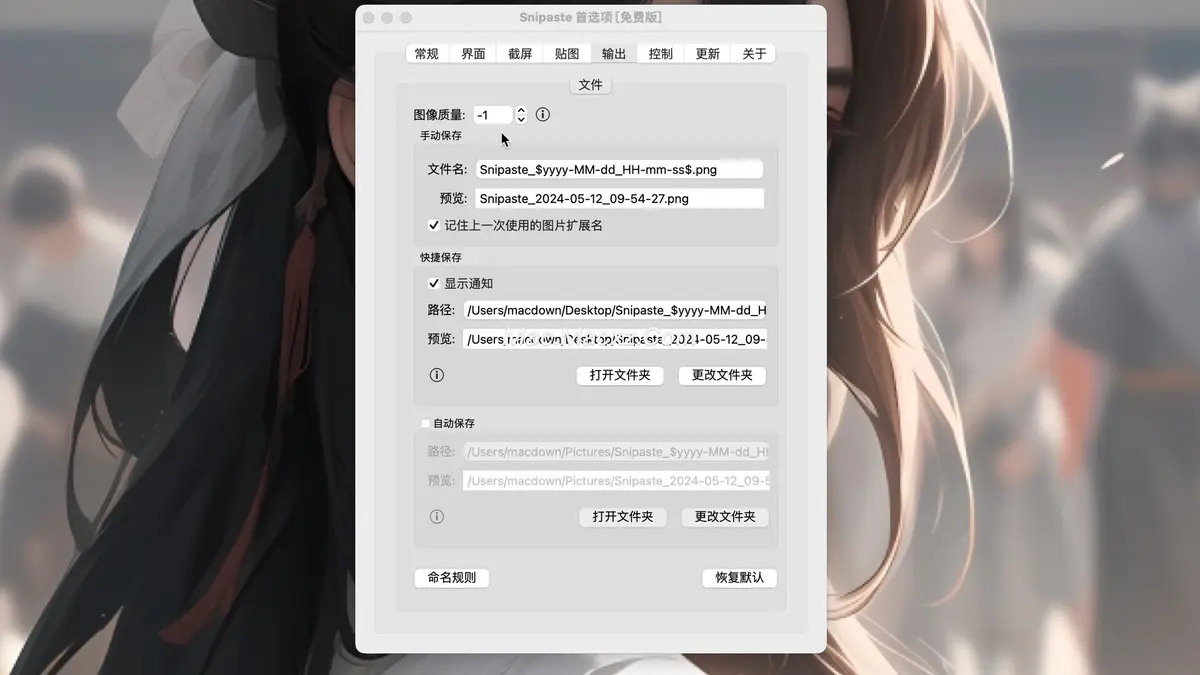Viewport: 1200px width, 675px height.
Task: Disable the 显示通知 checkbox
Action: click(433, 283)
